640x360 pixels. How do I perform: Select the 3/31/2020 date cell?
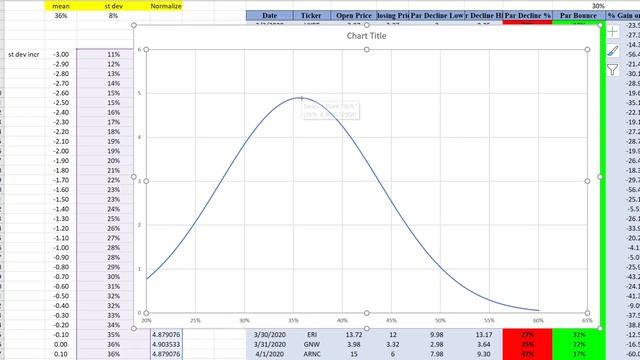[x=269, y=344]
